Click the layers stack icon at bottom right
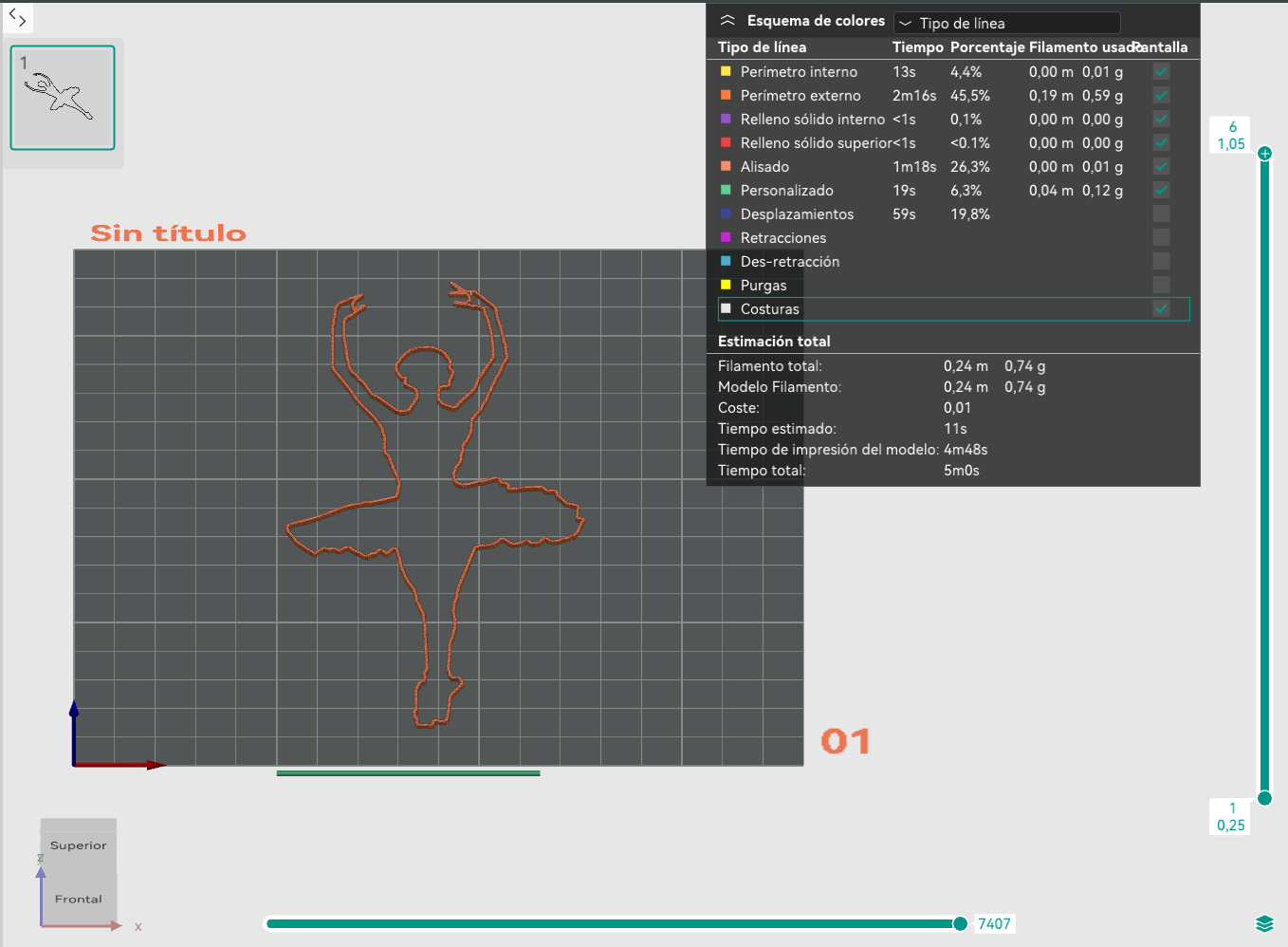1288x947 pixels. point(1263,923)
